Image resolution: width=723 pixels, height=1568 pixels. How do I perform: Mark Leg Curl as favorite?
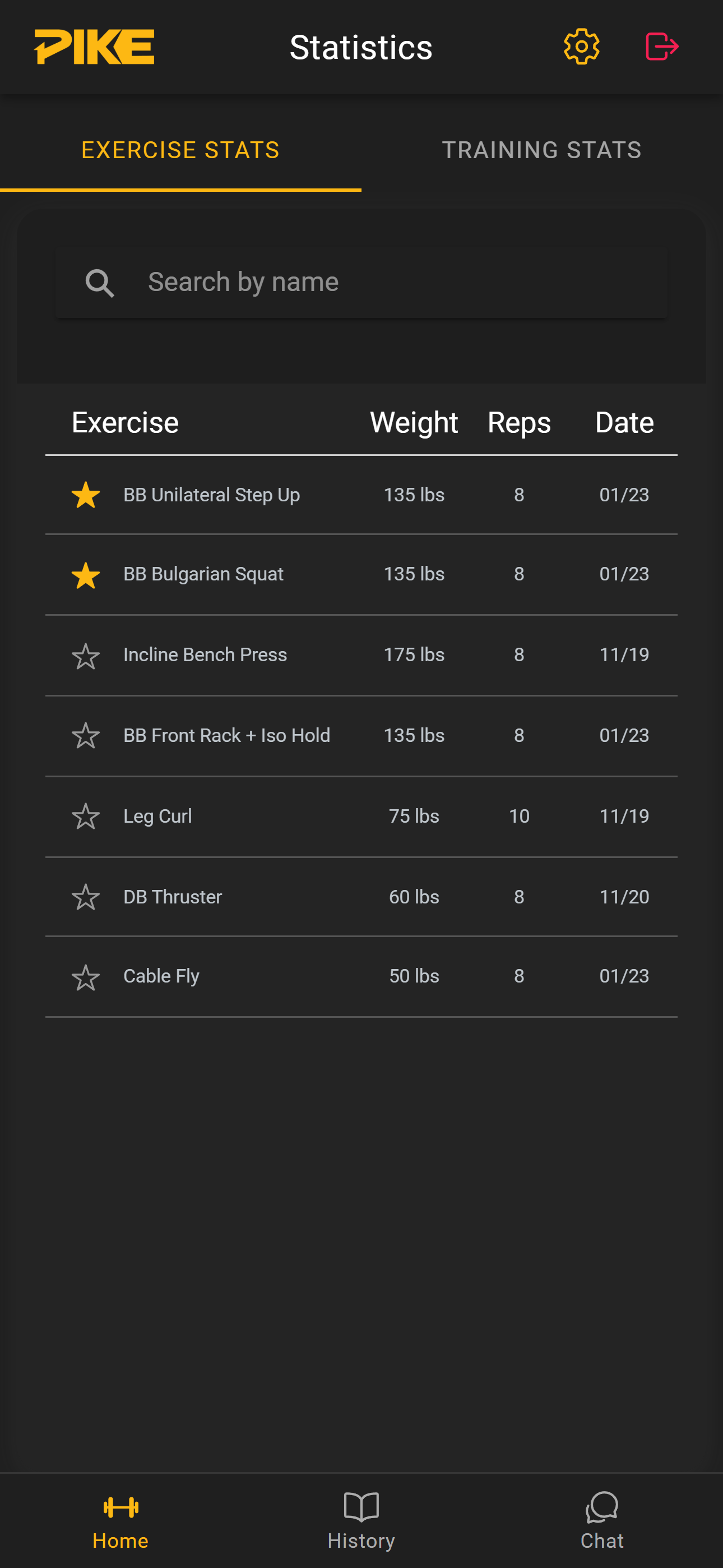coord(86,817)
